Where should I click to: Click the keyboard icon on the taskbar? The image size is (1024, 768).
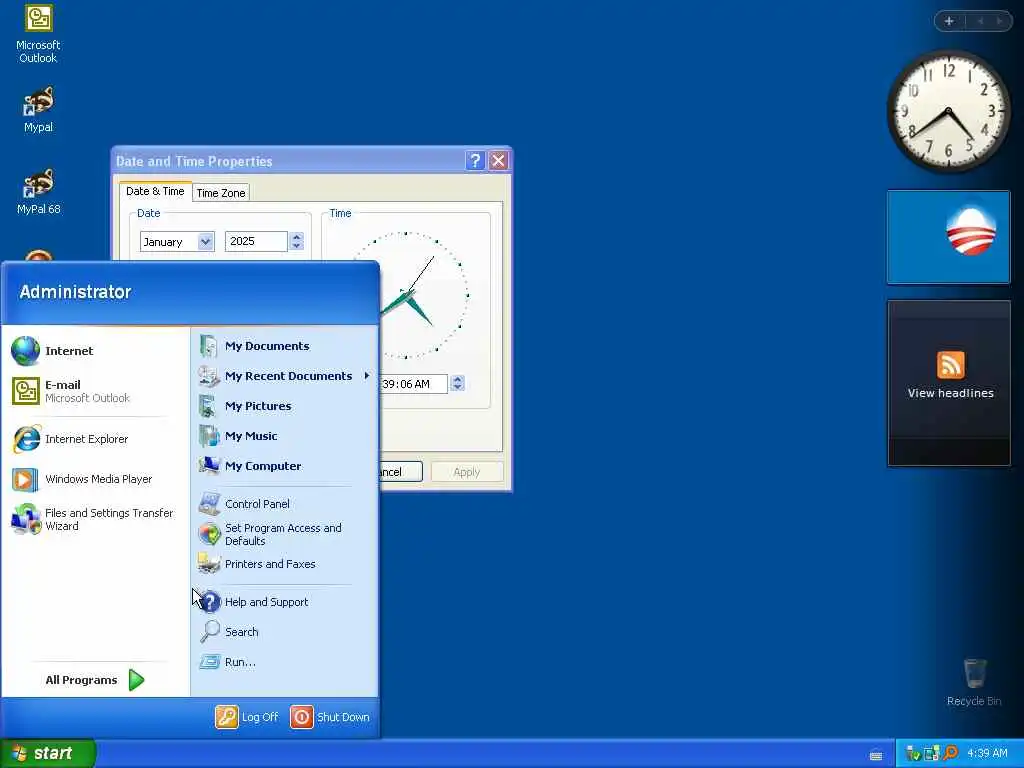(x=876, y=756)
